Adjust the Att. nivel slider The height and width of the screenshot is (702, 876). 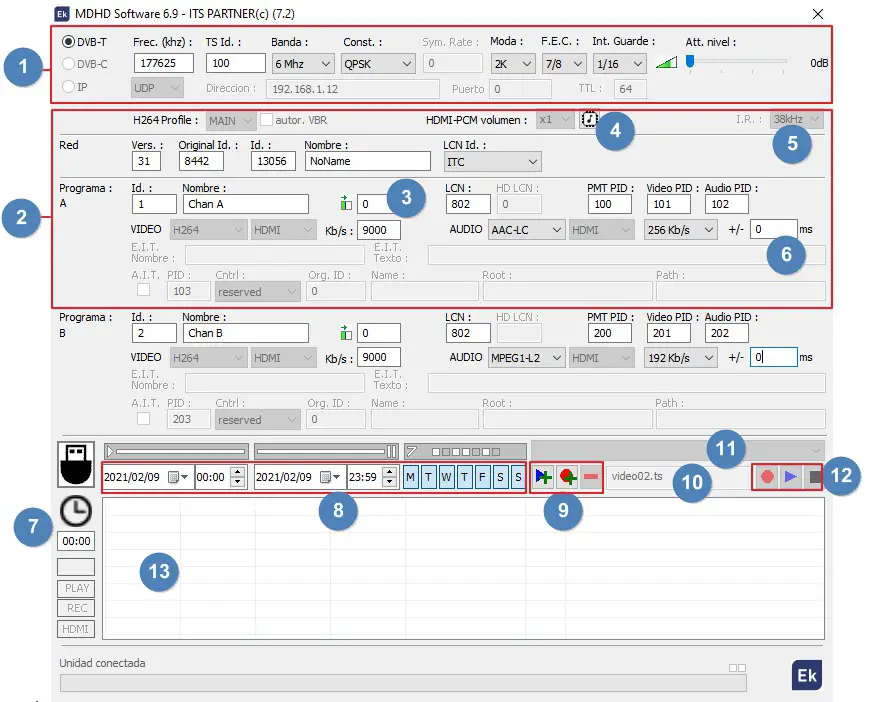coord(691,62)
